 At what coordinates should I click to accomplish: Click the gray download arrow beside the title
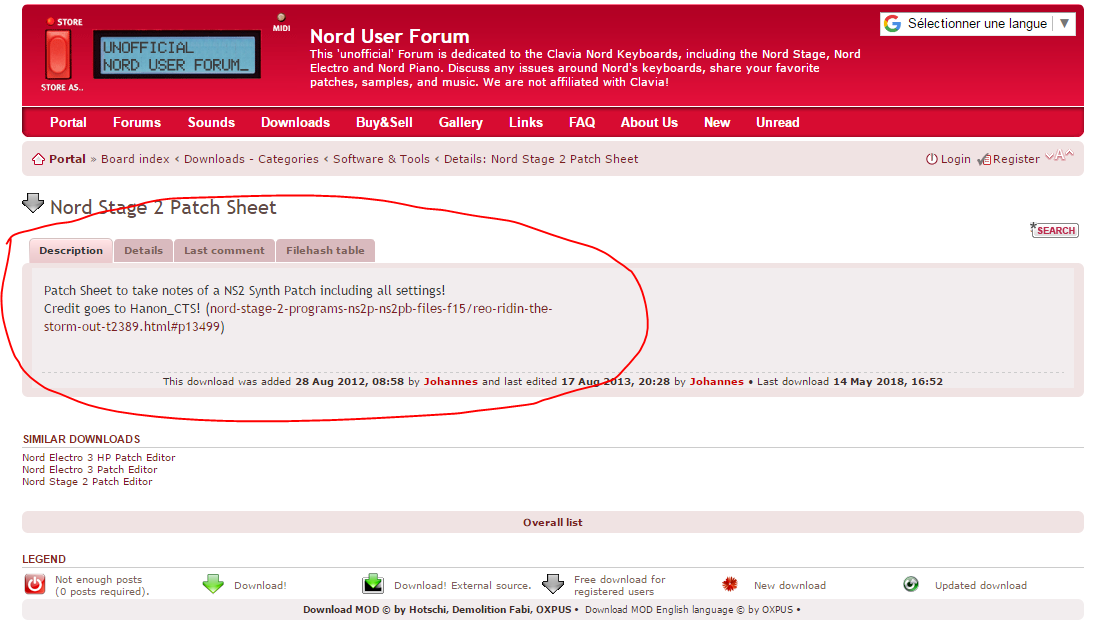pos(33,204)
